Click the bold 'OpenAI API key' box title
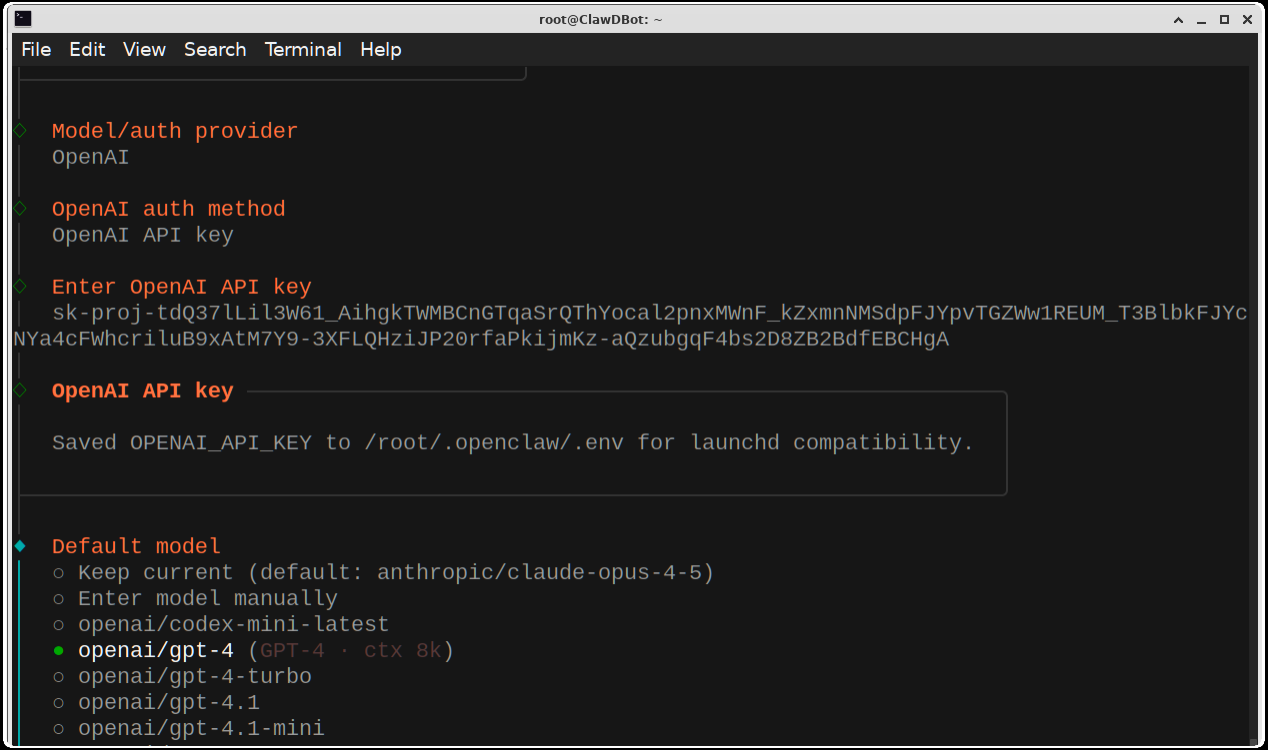Image resolution: width=1268 pixels, height=750 pixels. coord(143,391)
